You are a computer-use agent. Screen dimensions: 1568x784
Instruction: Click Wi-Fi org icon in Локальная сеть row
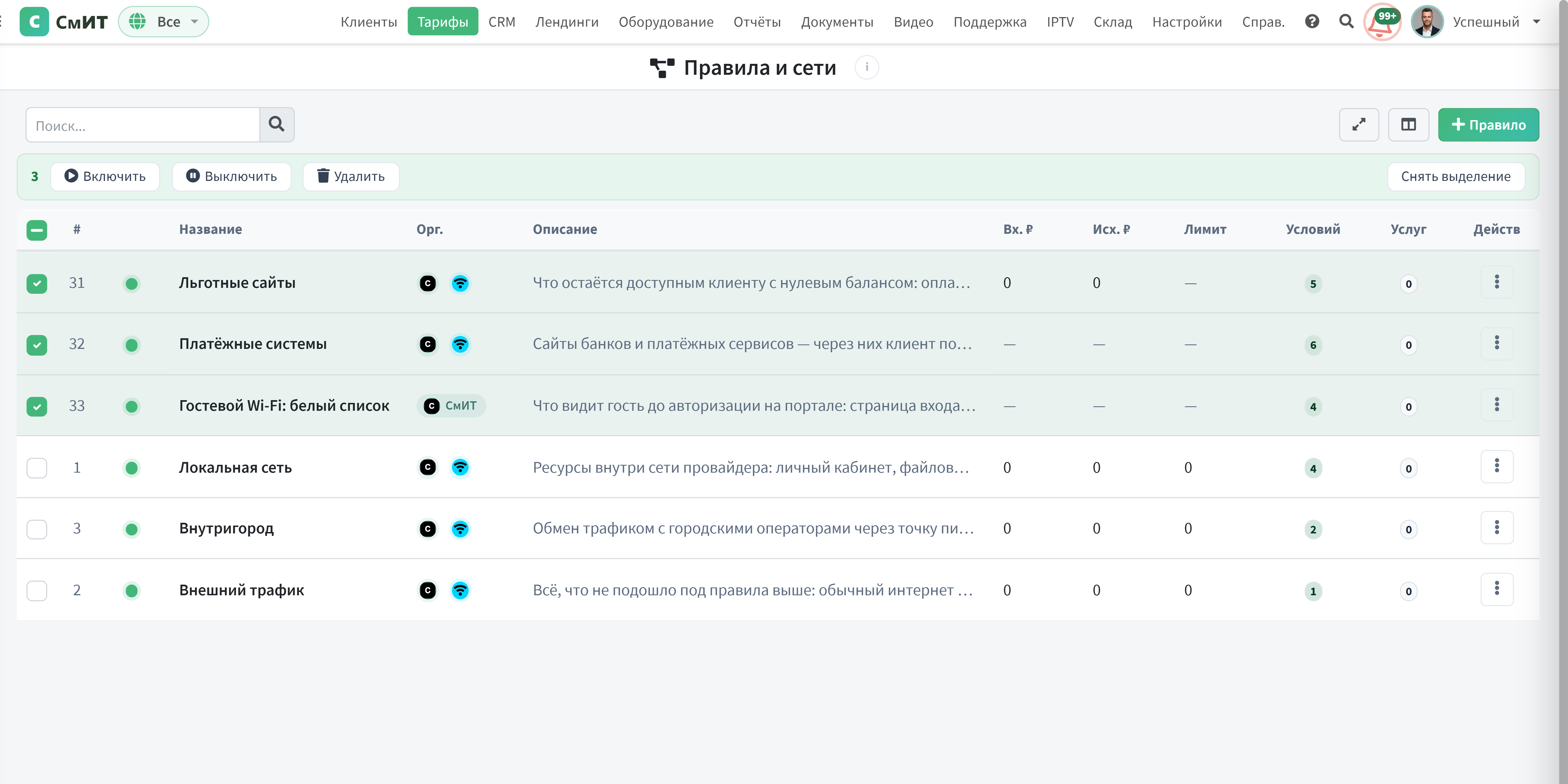[460, 468]
